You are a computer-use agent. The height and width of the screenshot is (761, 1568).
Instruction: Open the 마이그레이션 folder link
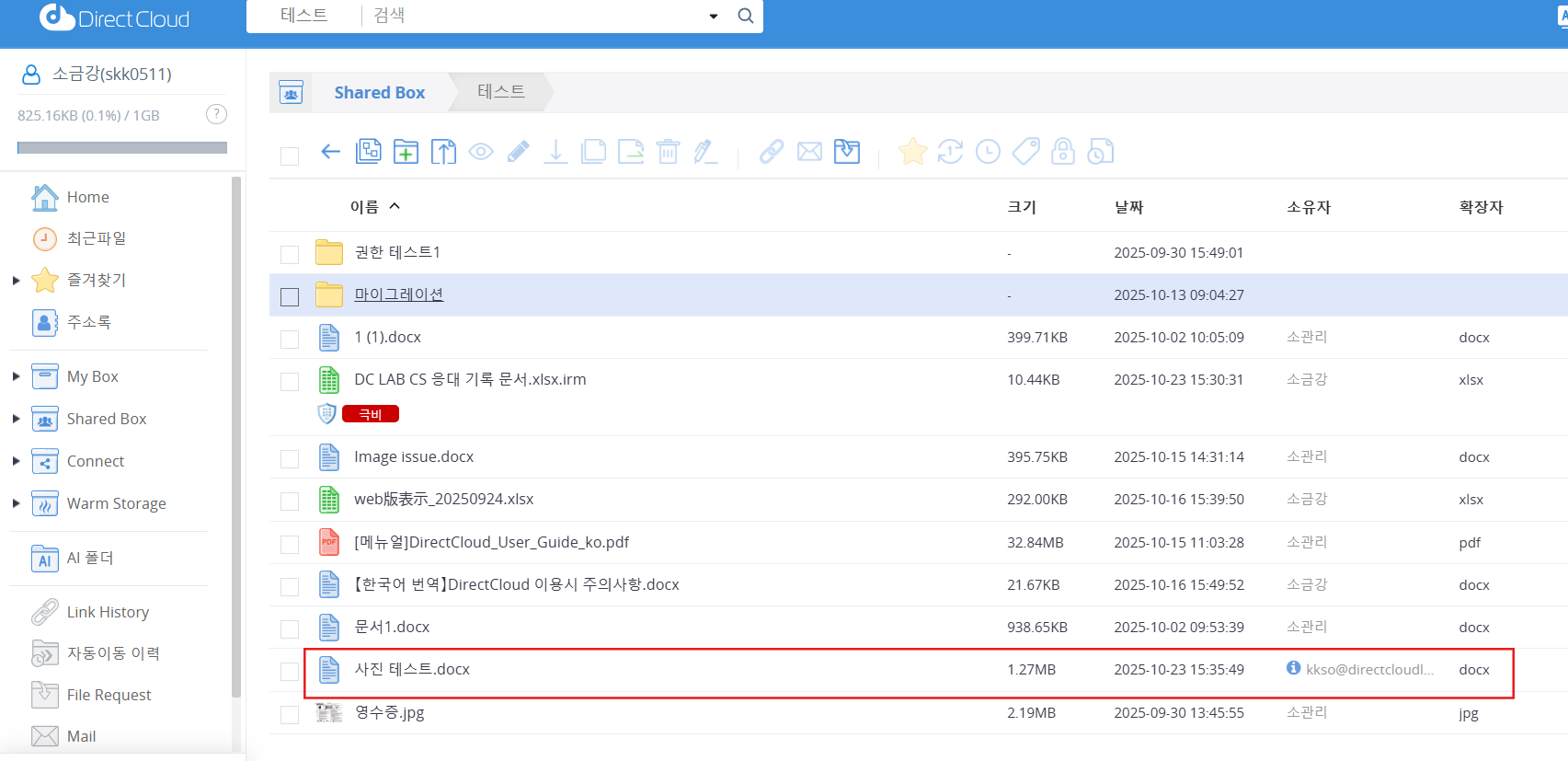[398, 294]
